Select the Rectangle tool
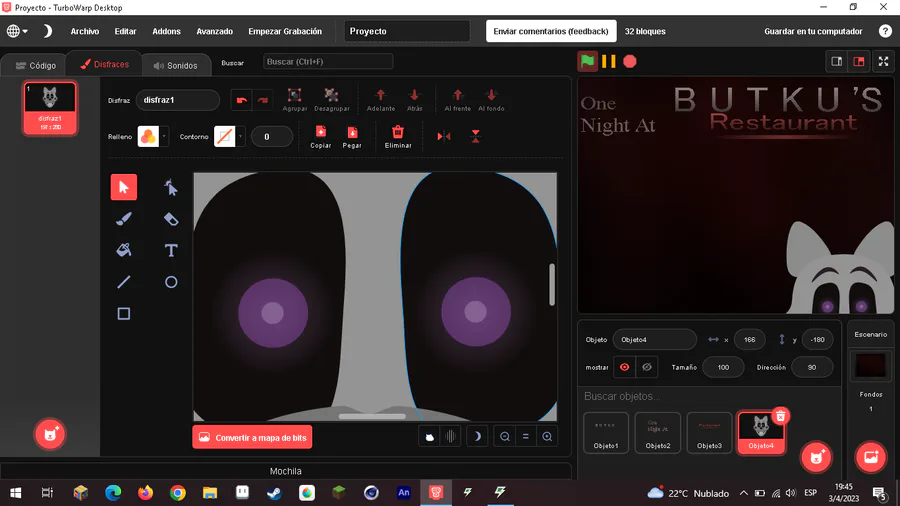Screen dimensions: 900x506 [x=123, y=313]
